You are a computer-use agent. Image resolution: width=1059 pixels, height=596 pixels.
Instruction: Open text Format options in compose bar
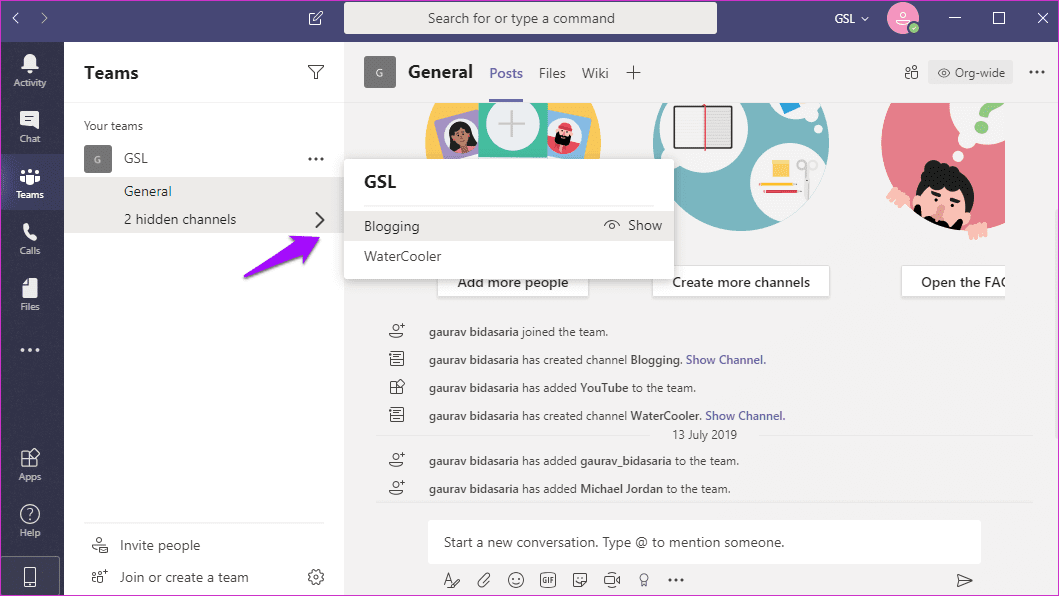point(451,580)
